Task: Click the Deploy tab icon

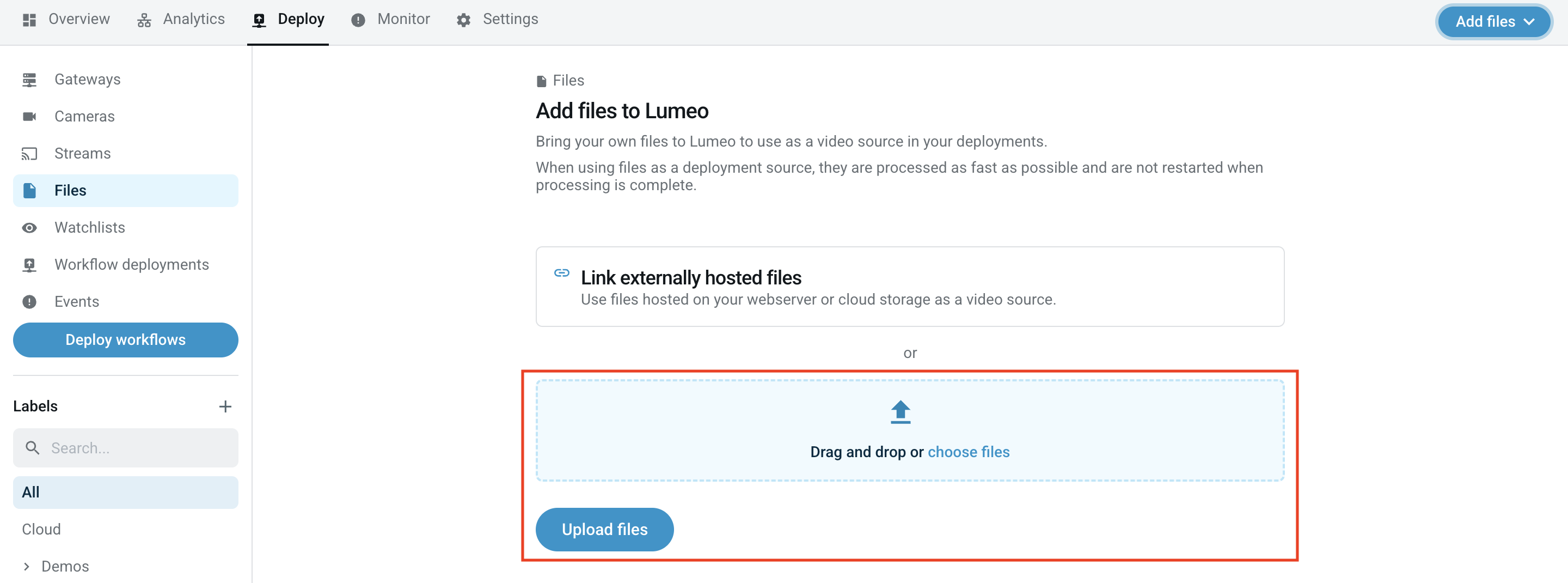Action: (x=259, y=20)
